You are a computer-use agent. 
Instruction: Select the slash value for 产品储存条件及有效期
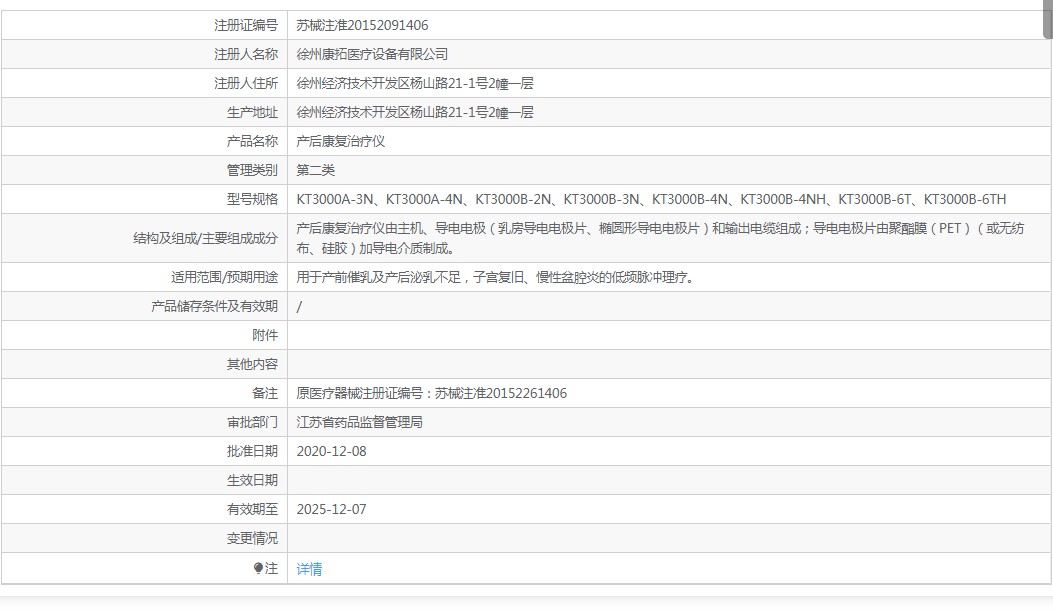pos(300,307)
